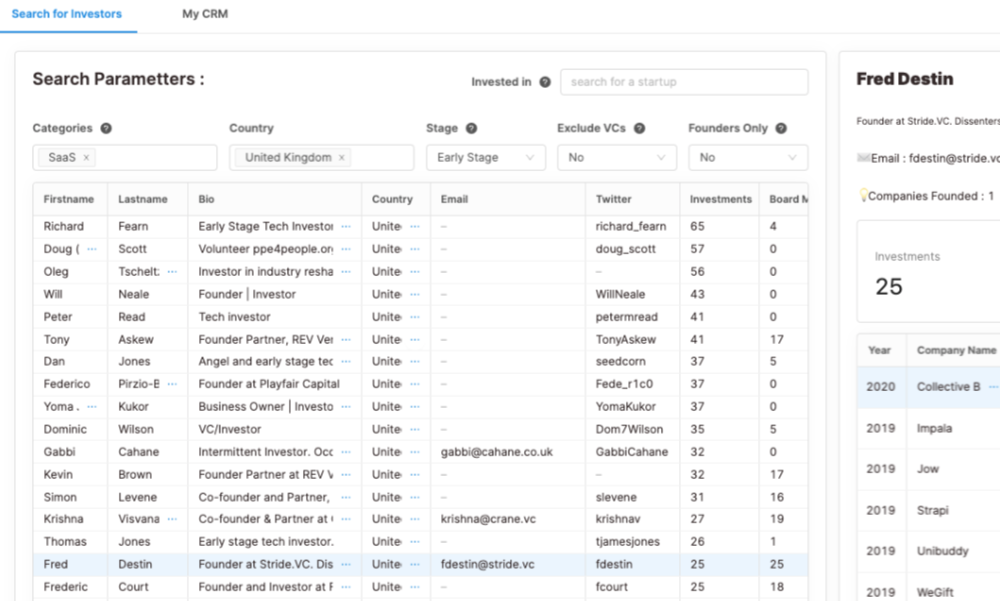Click inside the Country input box

[x=321, y=158]
